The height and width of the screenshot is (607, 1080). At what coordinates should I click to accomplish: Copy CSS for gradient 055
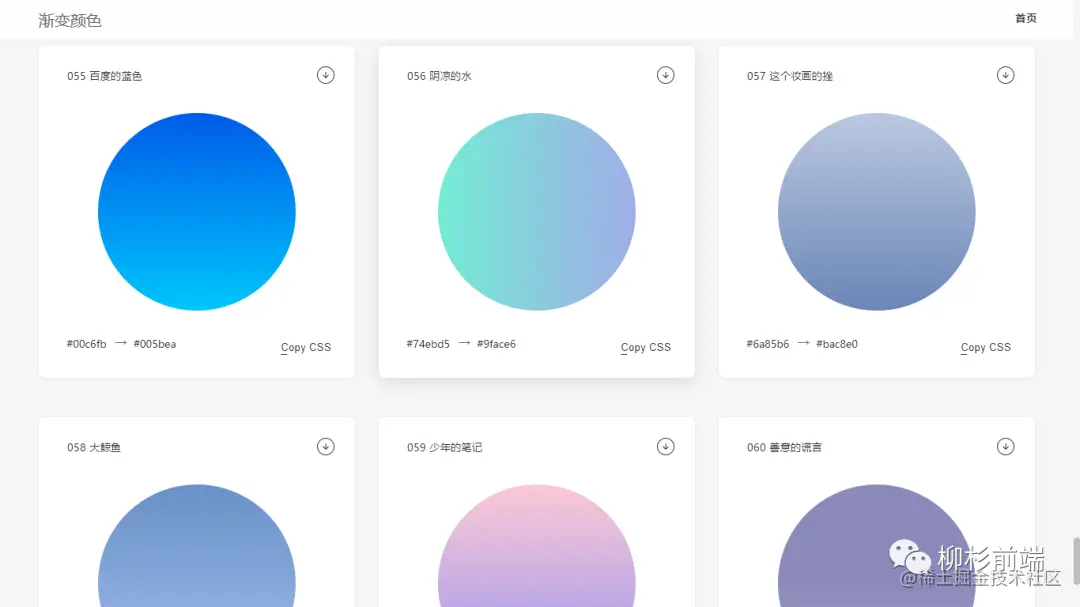tap(306, 347)
